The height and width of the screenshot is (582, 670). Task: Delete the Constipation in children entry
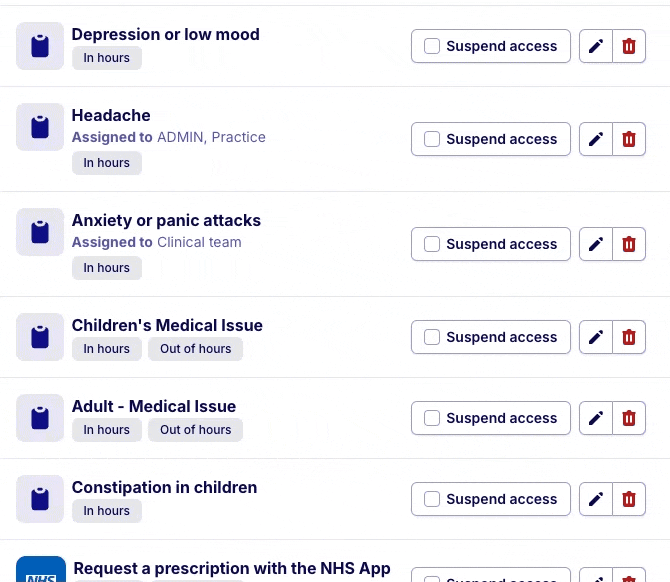pos(629,499)
